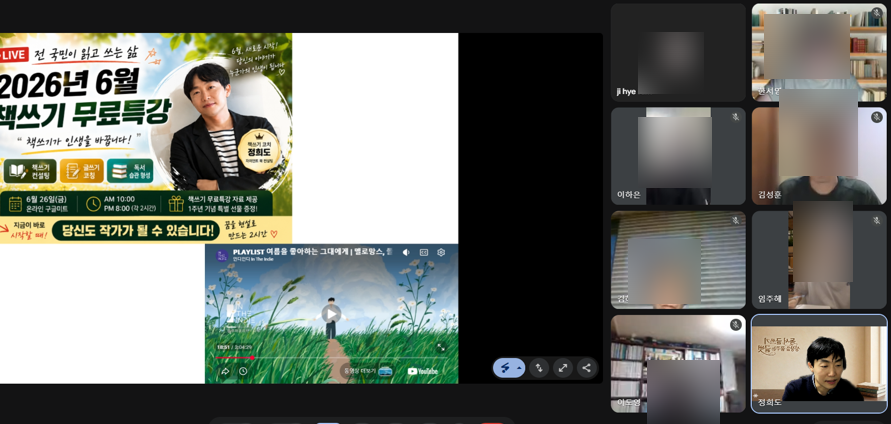Click the muted mic icon on 이도영 tile
The height and width of the screenshot is (424, 891).
[x=735, y=325]
